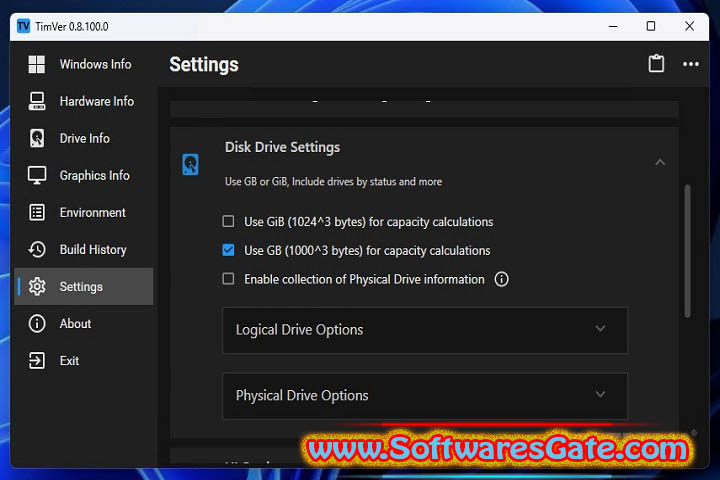Screen dimensions: 720x480
Task: Select the Environment page
Action: pos(92,213)
